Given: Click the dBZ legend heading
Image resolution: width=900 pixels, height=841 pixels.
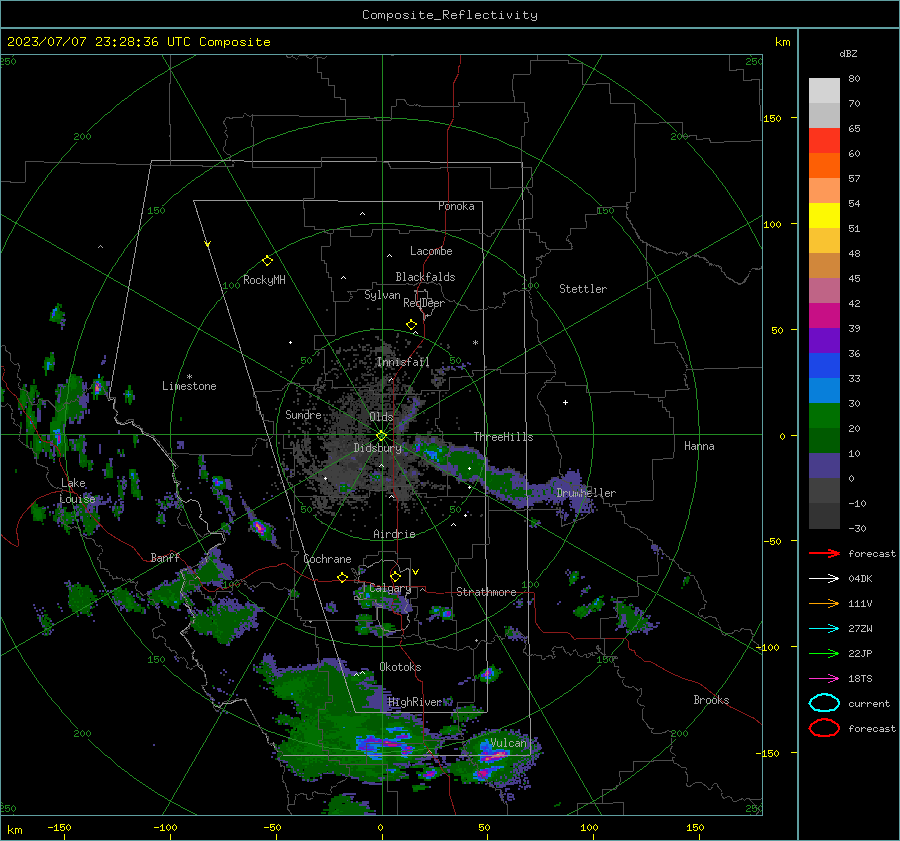Looking at the screenshot, I should 848,54.
